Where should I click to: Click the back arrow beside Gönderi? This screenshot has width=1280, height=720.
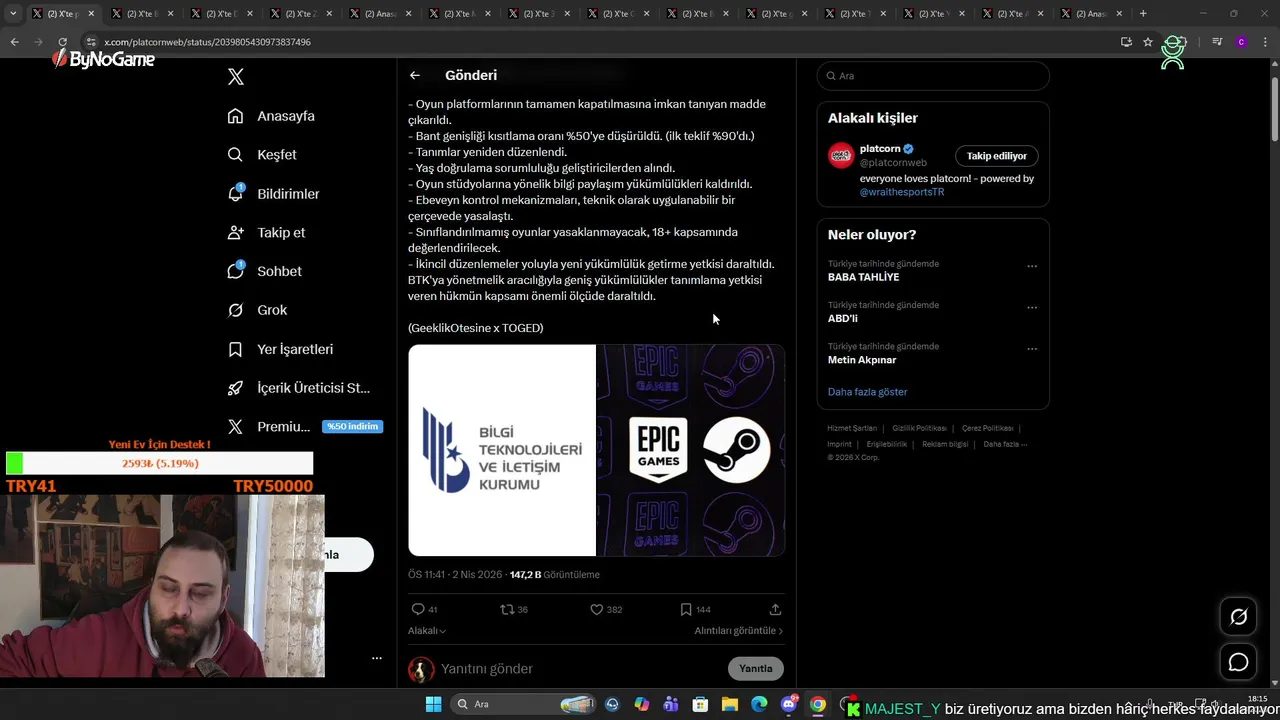[x=415, y=75]
